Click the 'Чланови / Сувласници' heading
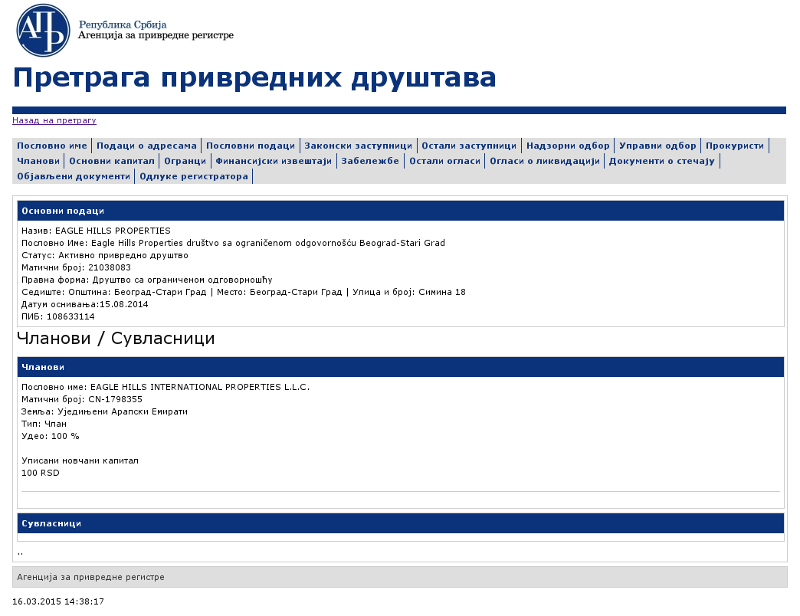This screenshot has height=616, width=800. point(116,338)
